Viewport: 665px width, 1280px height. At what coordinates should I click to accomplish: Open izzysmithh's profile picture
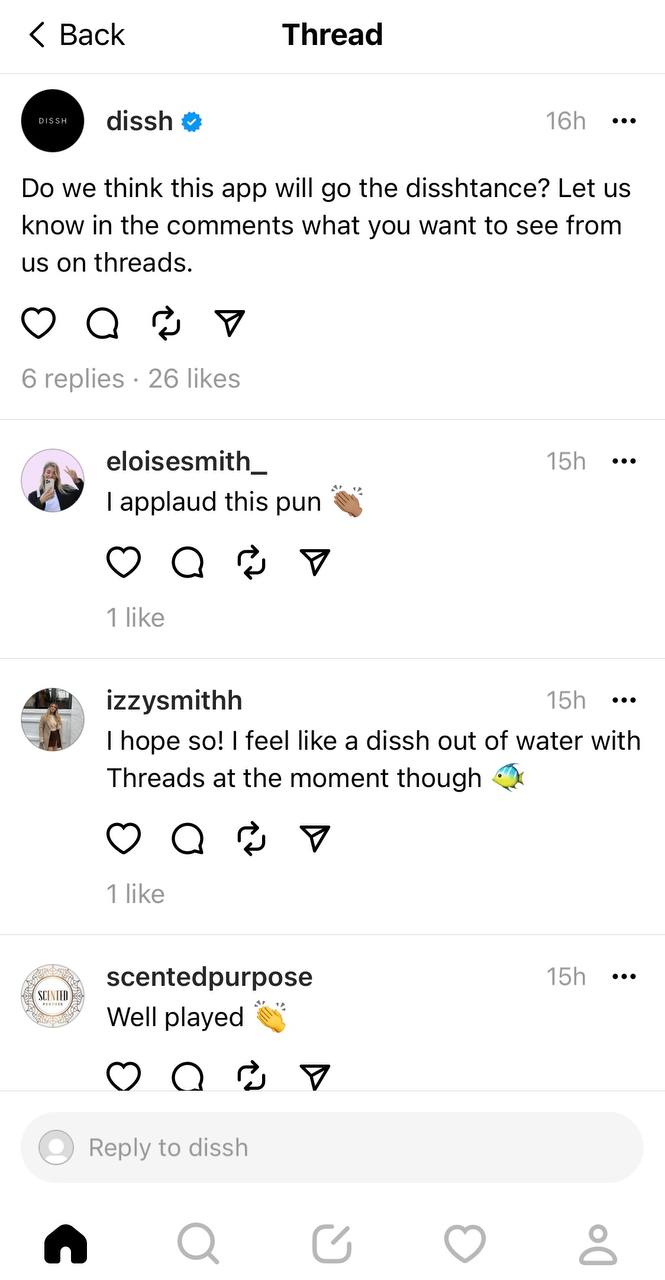[52, 719]
